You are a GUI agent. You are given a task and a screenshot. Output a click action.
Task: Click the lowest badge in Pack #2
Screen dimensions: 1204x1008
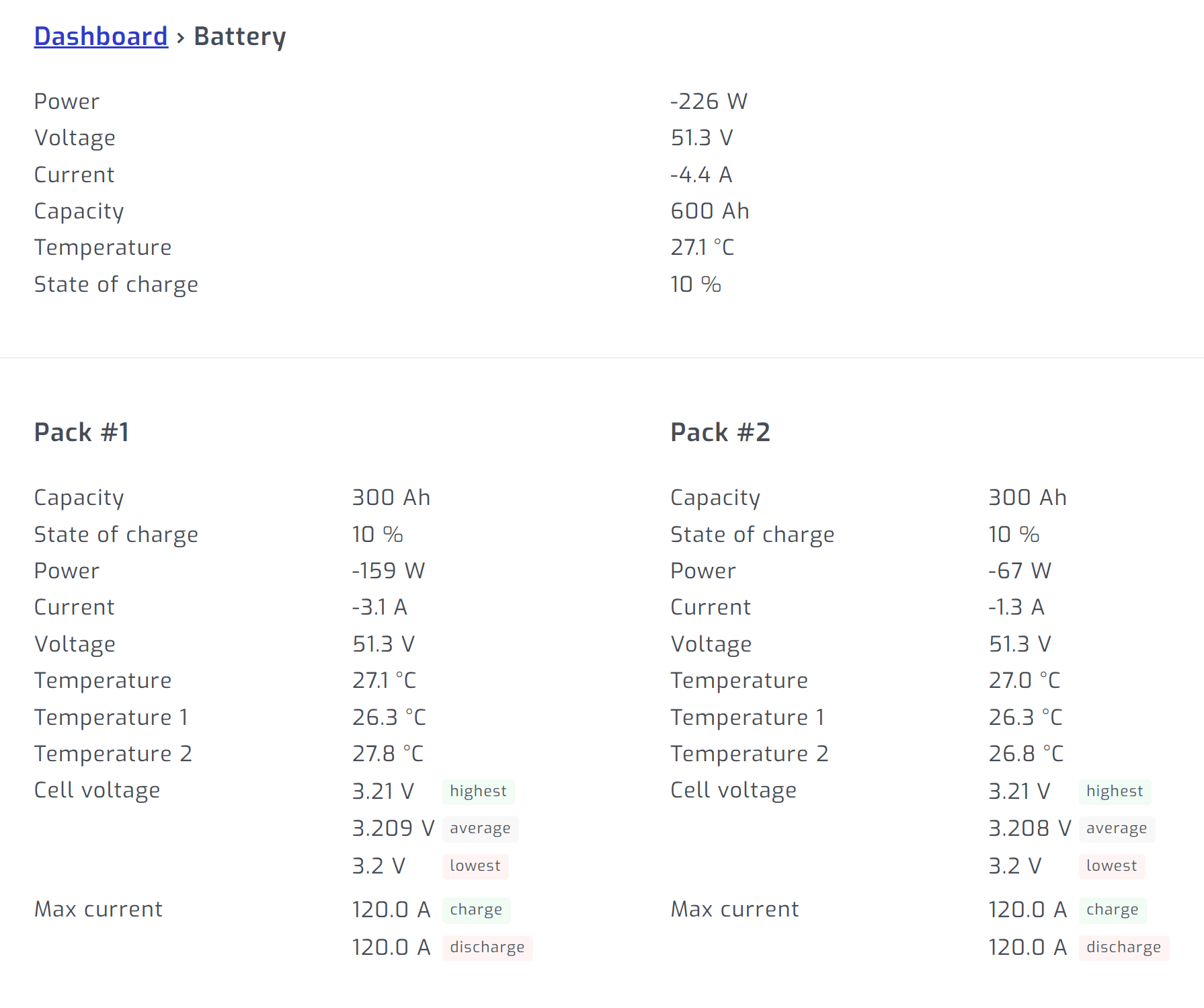coord(1111,866)
